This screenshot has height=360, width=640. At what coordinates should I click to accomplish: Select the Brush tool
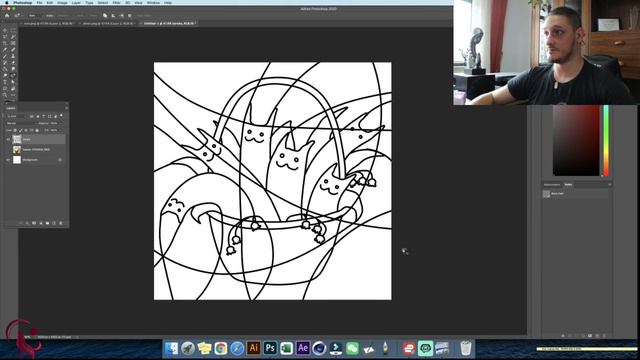coord(4,56)
